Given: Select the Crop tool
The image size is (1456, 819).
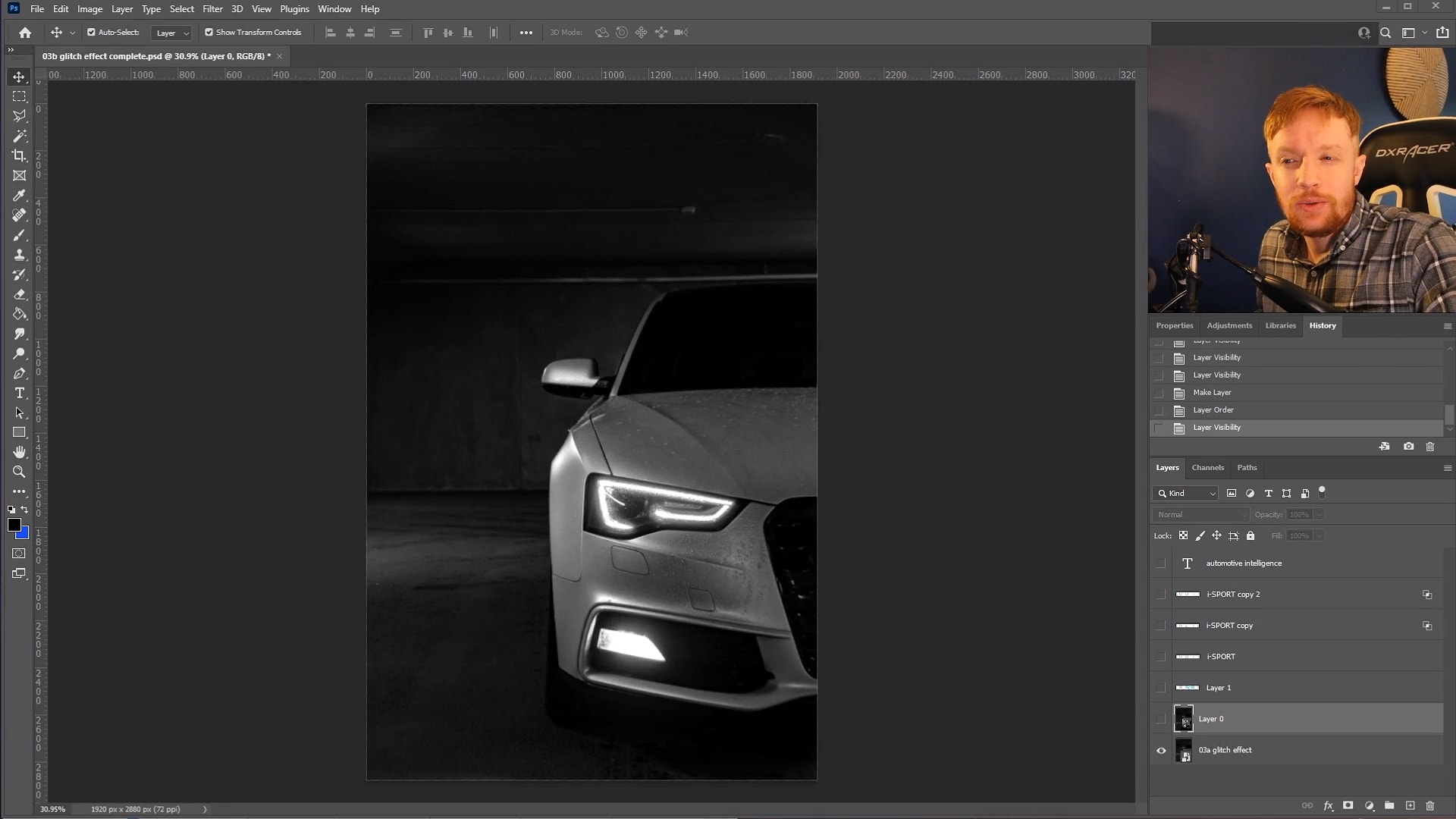Looking at the screenshot, I should (19, 155).
